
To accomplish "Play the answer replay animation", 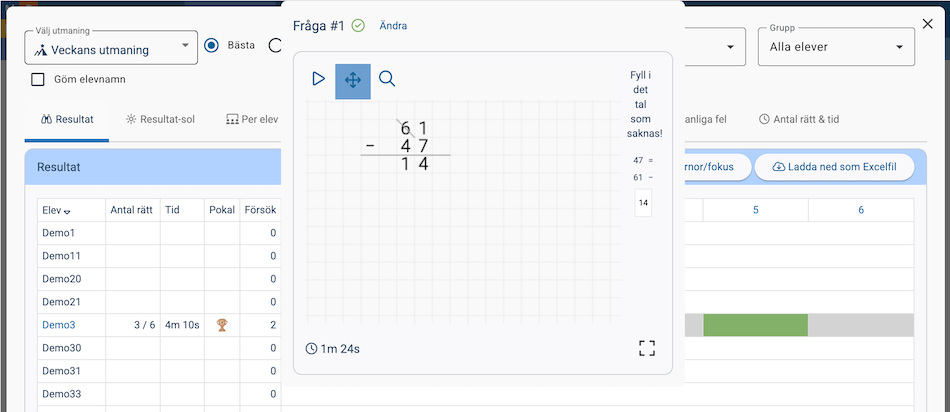I will (x=318, y=79).
